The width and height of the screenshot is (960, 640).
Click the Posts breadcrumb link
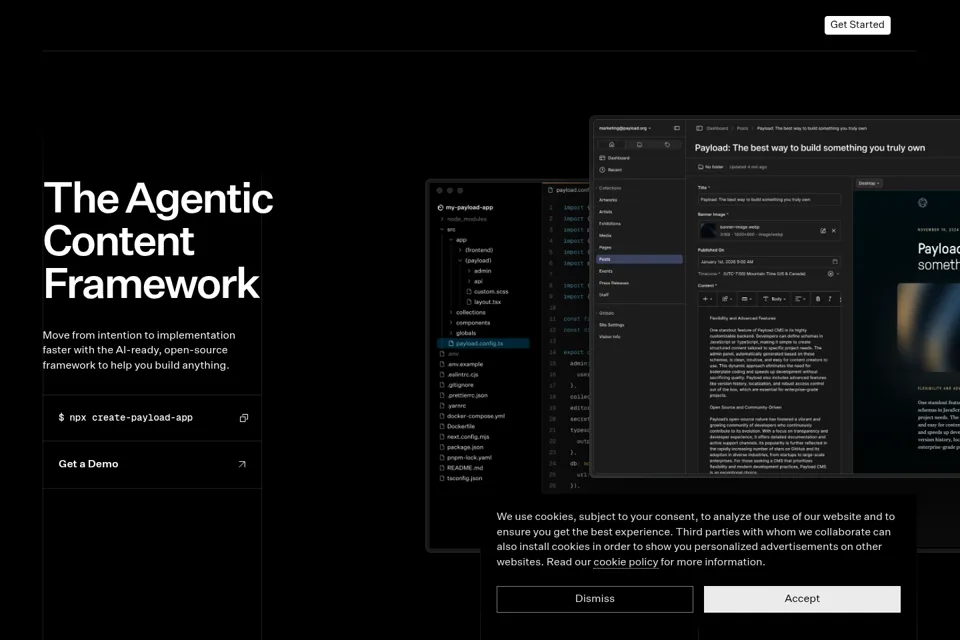pyautogui.click(x=742, y=129)
